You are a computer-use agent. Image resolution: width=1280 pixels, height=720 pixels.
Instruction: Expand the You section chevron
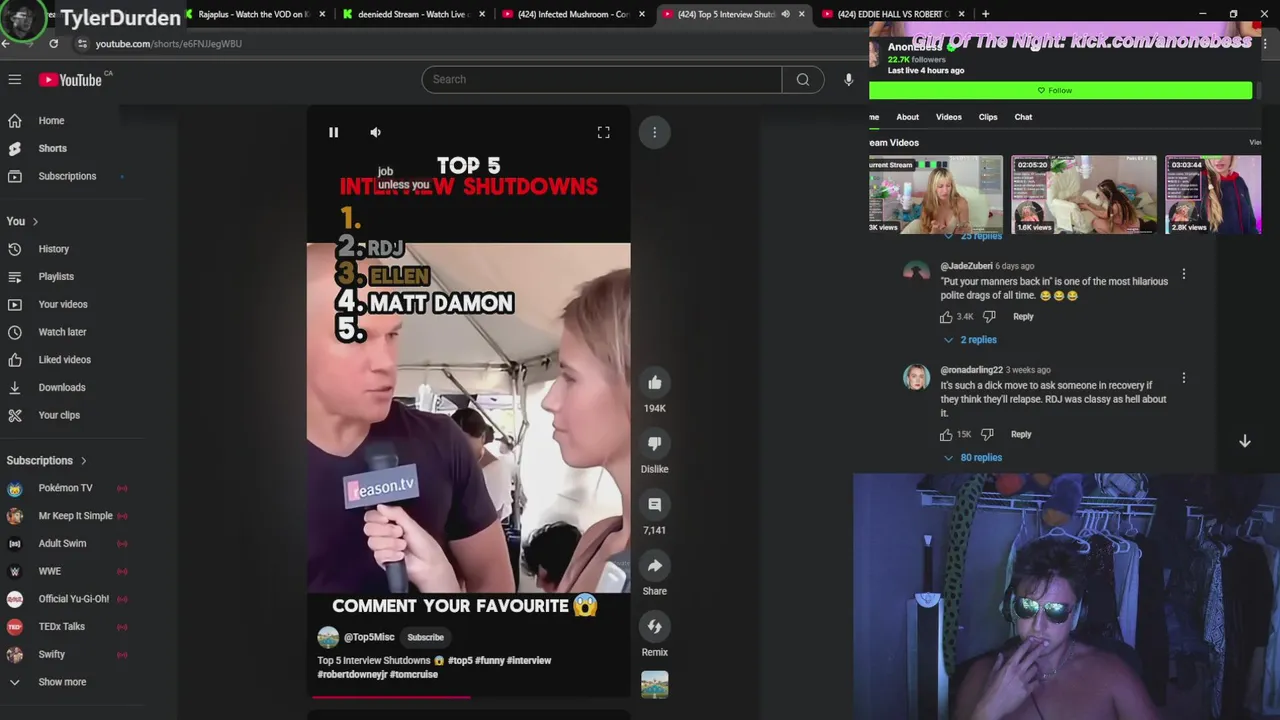coord(35,221)
